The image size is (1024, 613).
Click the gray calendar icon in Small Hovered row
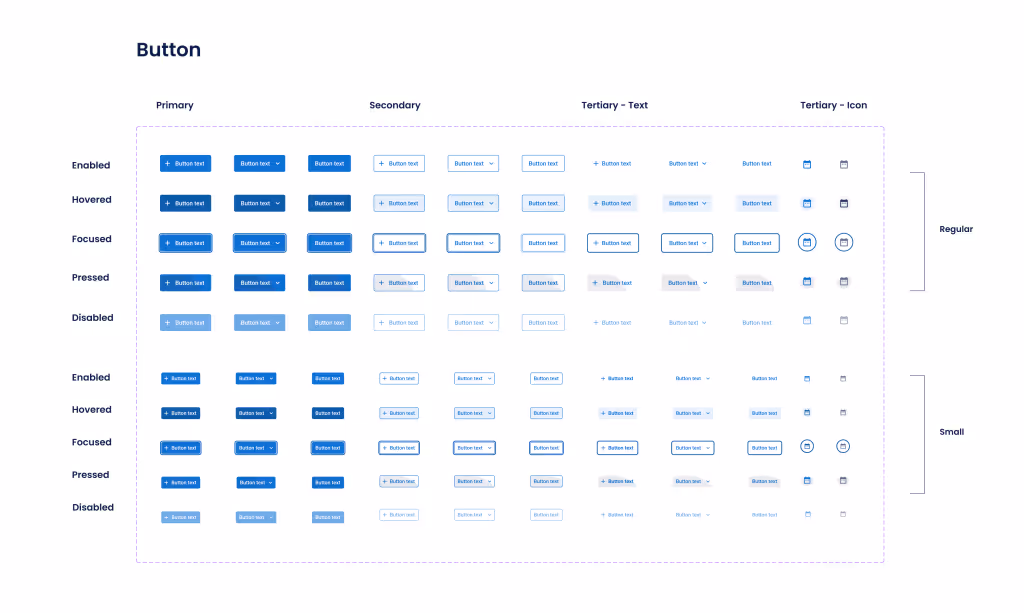pos(842,413)
